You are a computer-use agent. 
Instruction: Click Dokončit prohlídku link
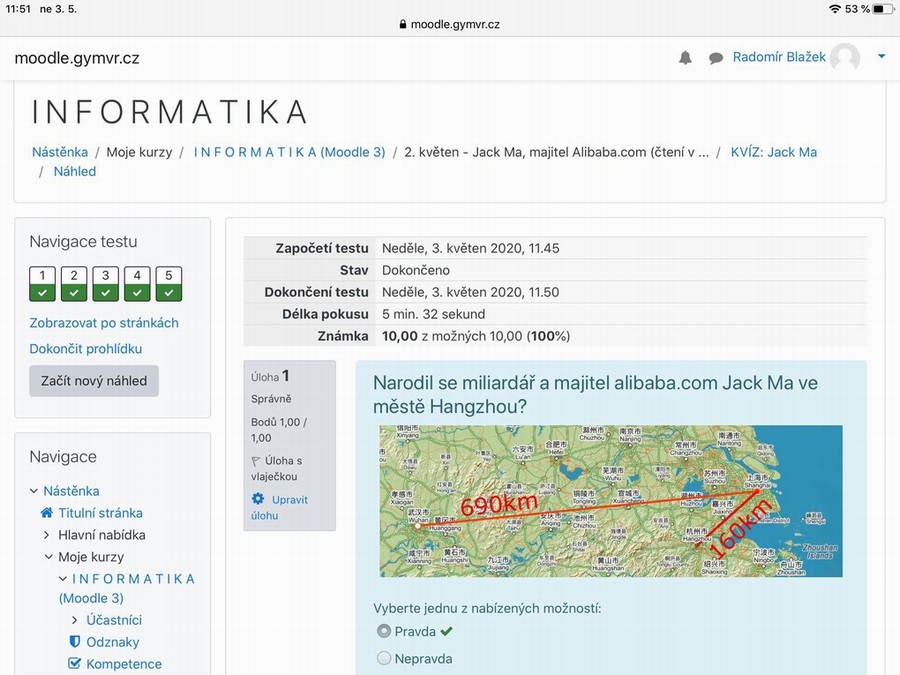point(86,348)
